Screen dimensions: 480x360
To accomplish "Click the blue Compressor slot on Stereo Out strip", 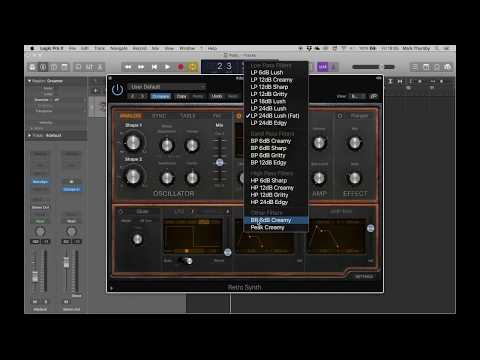I will (x=71, y=189).
